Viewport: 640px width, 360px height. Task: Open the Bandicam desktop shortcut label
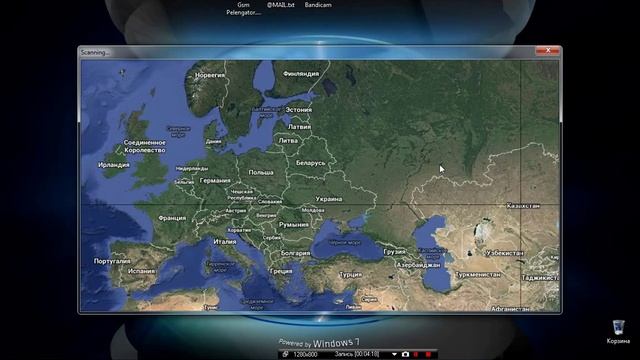click(x=318, y=5)
